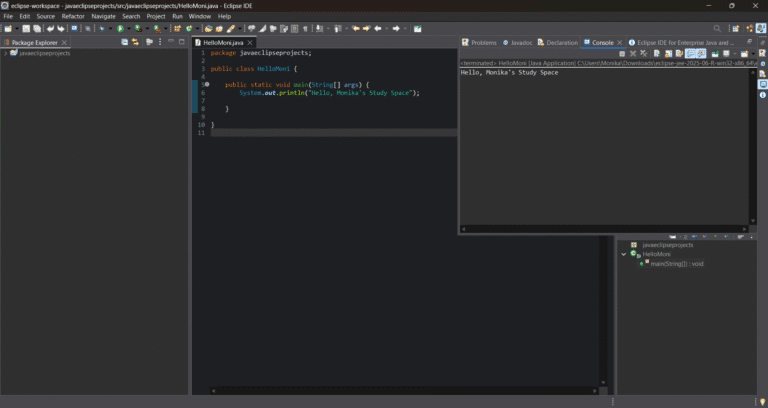Open the Javadoc tab

pyautogui.click(x=521, y=43)
